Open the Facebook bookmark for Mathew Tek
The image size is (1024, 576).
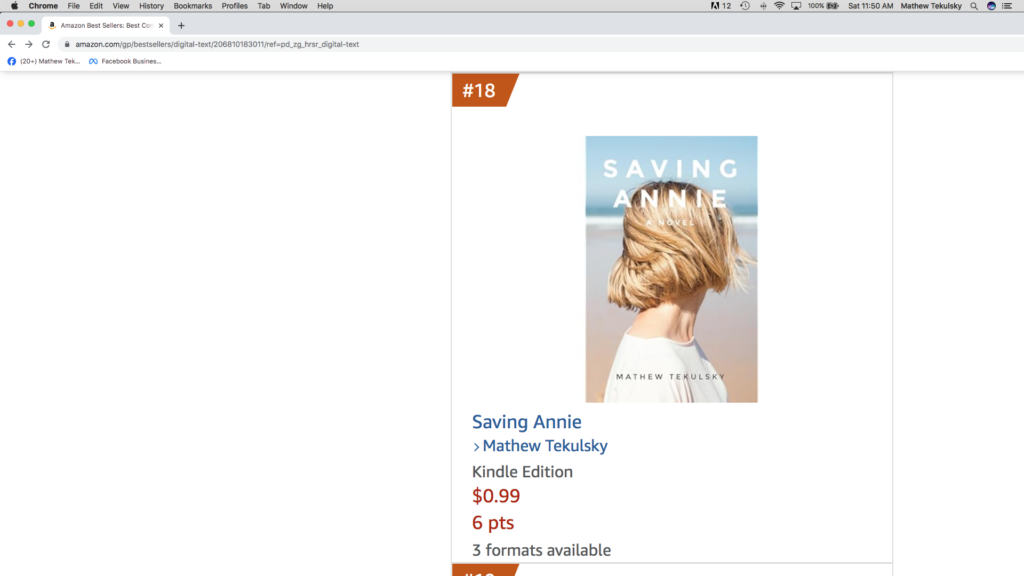click(43, 61)
